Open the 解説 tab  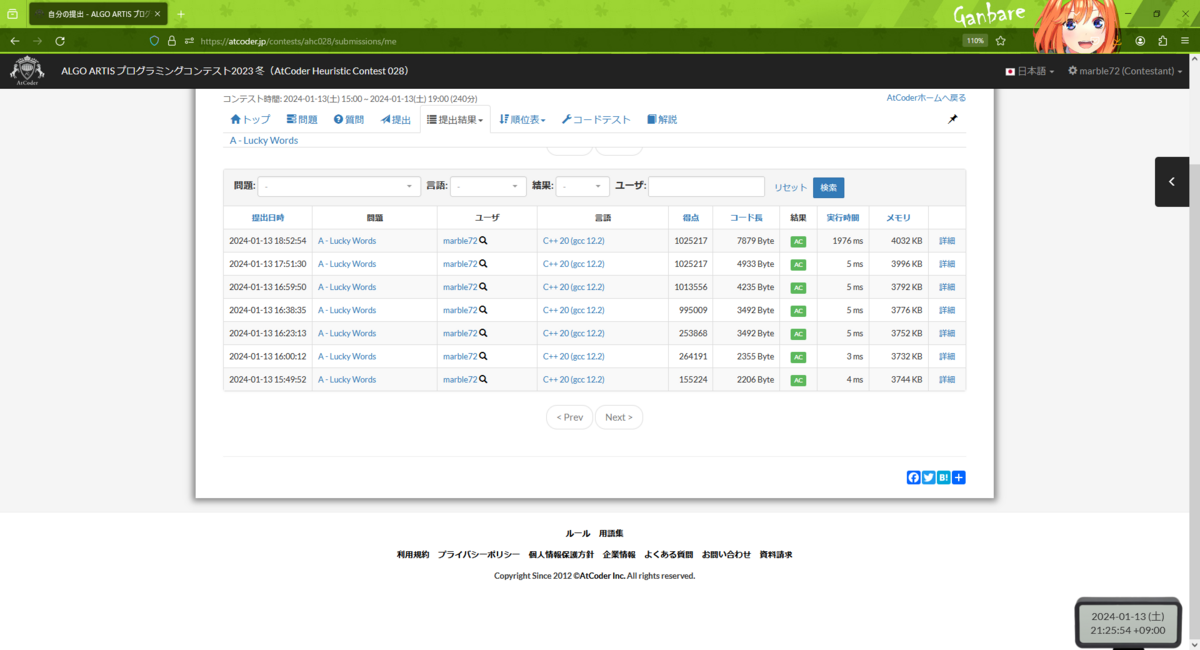(x=662, y=119)
